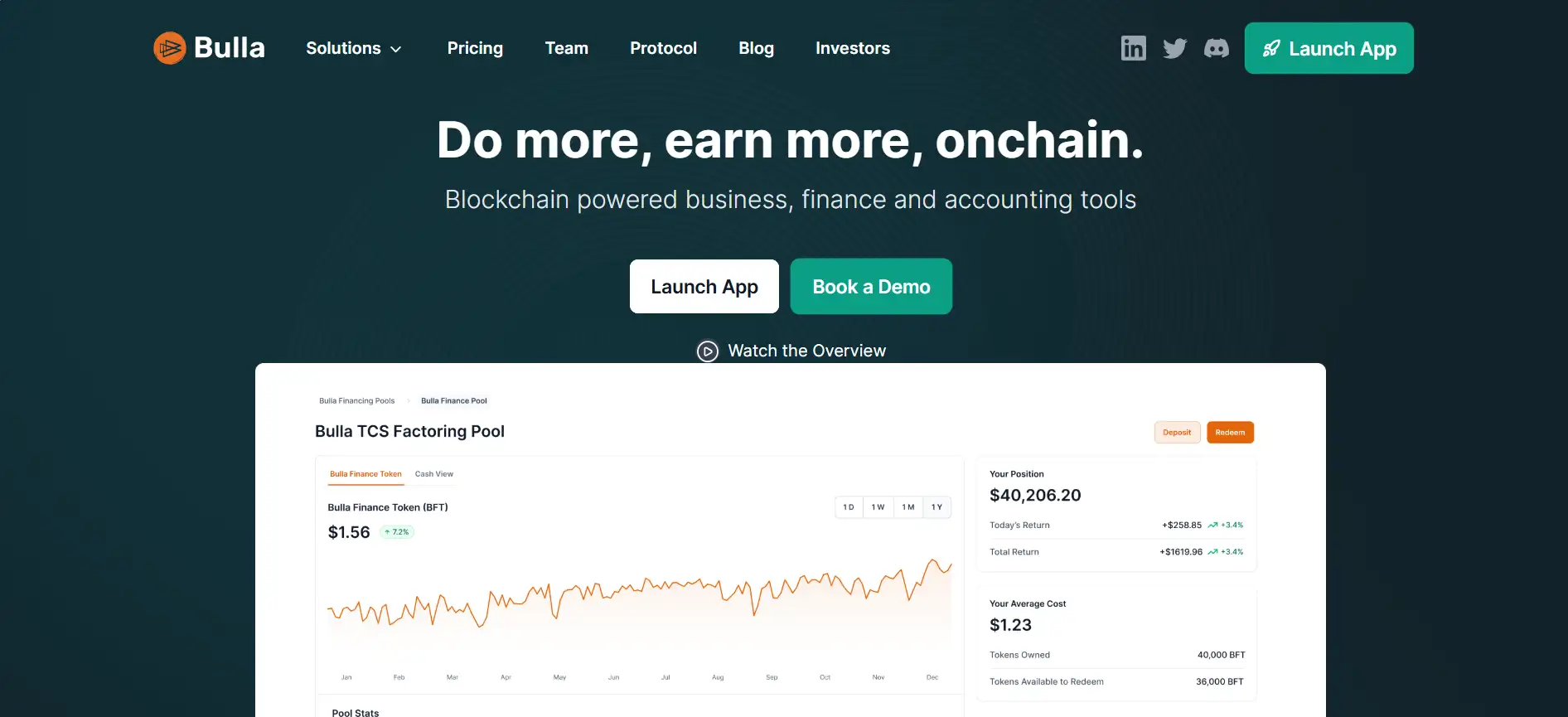
Task: Go to the Pricing page
Action: [475, 48]
